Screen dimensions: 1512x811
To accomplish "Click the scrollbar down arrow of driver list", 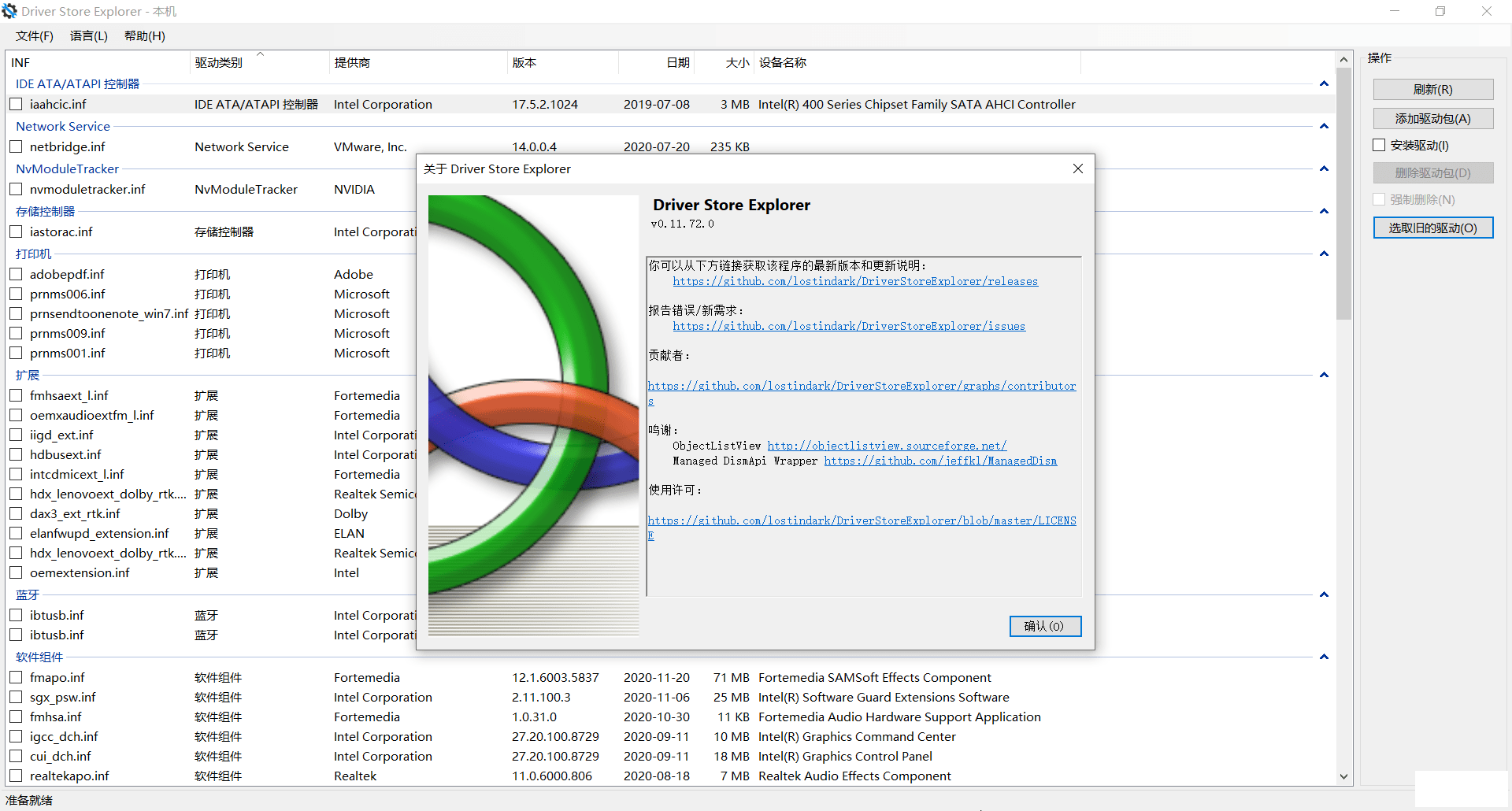I will (1343, 776).
